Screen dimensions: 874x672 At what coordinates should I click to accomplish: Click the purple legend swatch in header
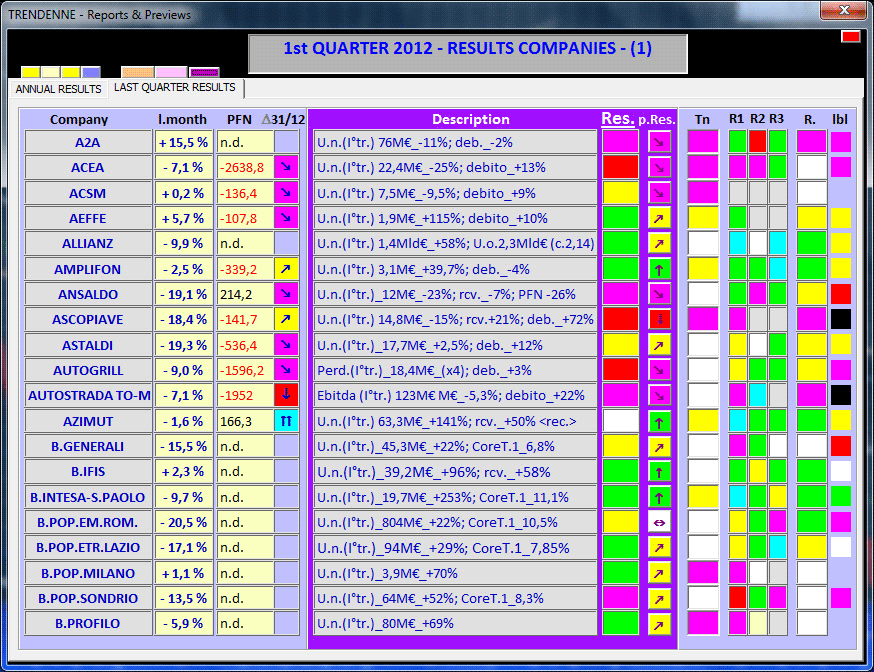click(x=205, y=72)
